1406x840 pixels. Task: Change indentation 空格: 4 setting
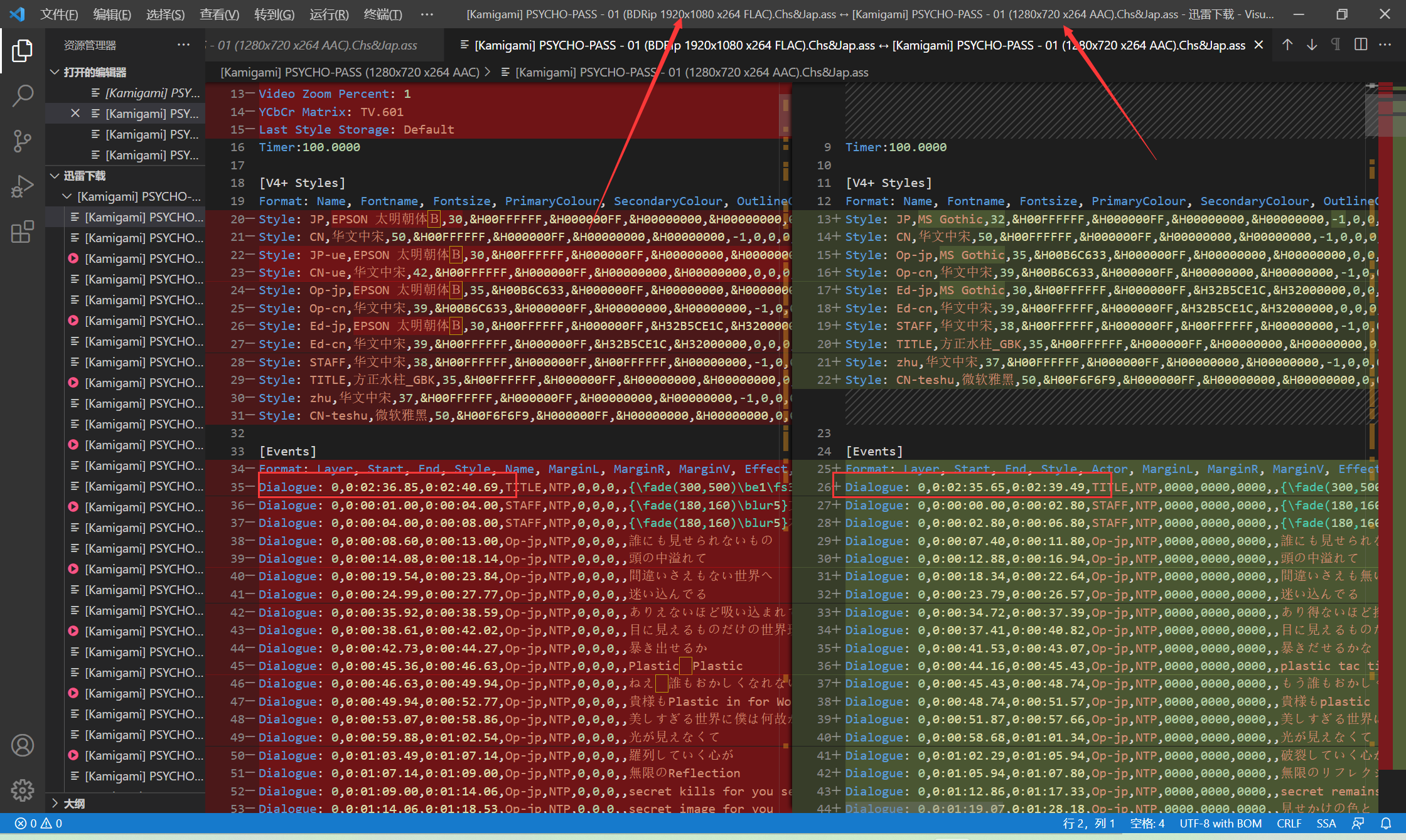click(x=1147, y=823)
